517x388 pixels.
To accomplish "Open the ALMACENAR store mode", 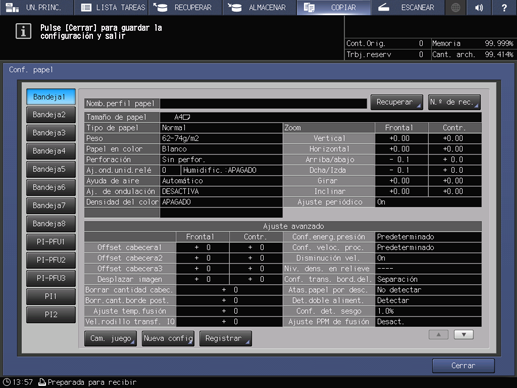I will (259, 7).
